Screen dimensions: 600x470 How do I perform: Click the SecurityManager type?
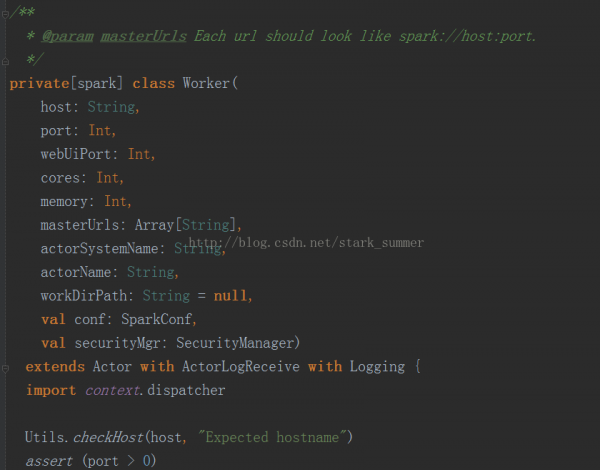point(235,343)
